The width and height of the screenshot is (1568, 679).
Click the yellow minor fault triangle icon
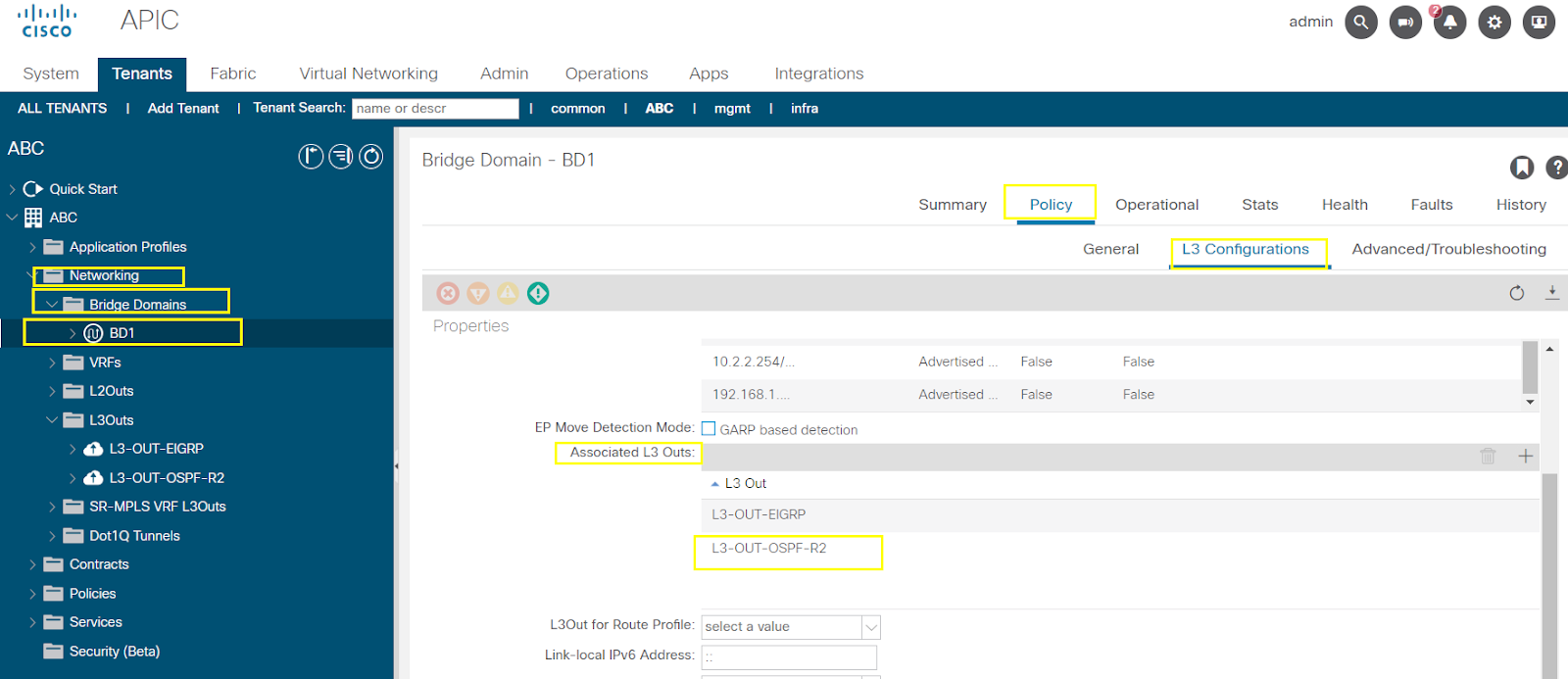508,293
